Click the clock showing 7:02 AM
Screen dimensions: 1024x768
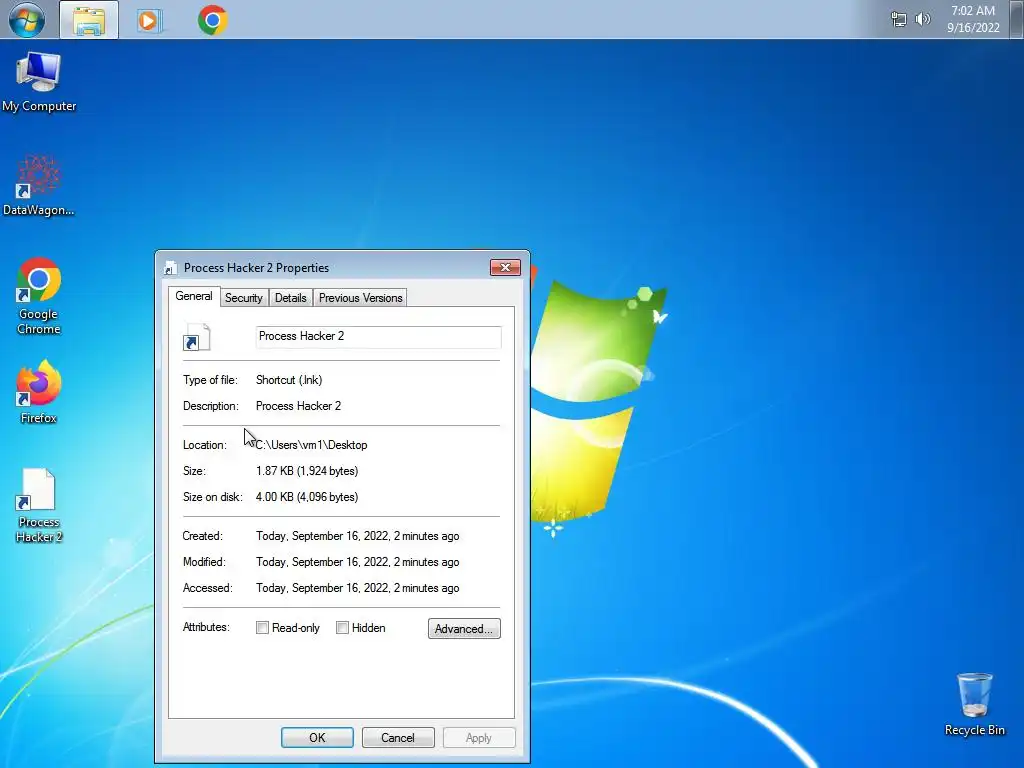point(973,19)
